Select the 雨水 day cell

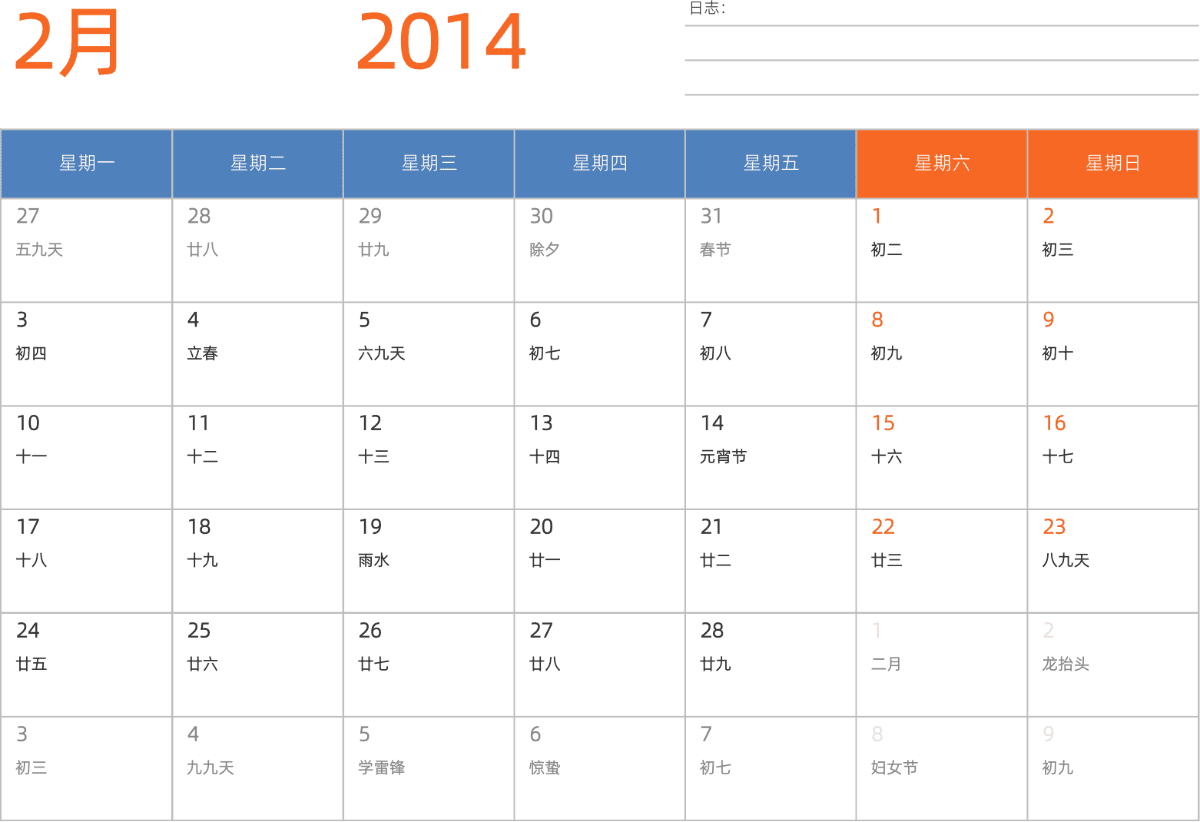[x=429, y=561]
